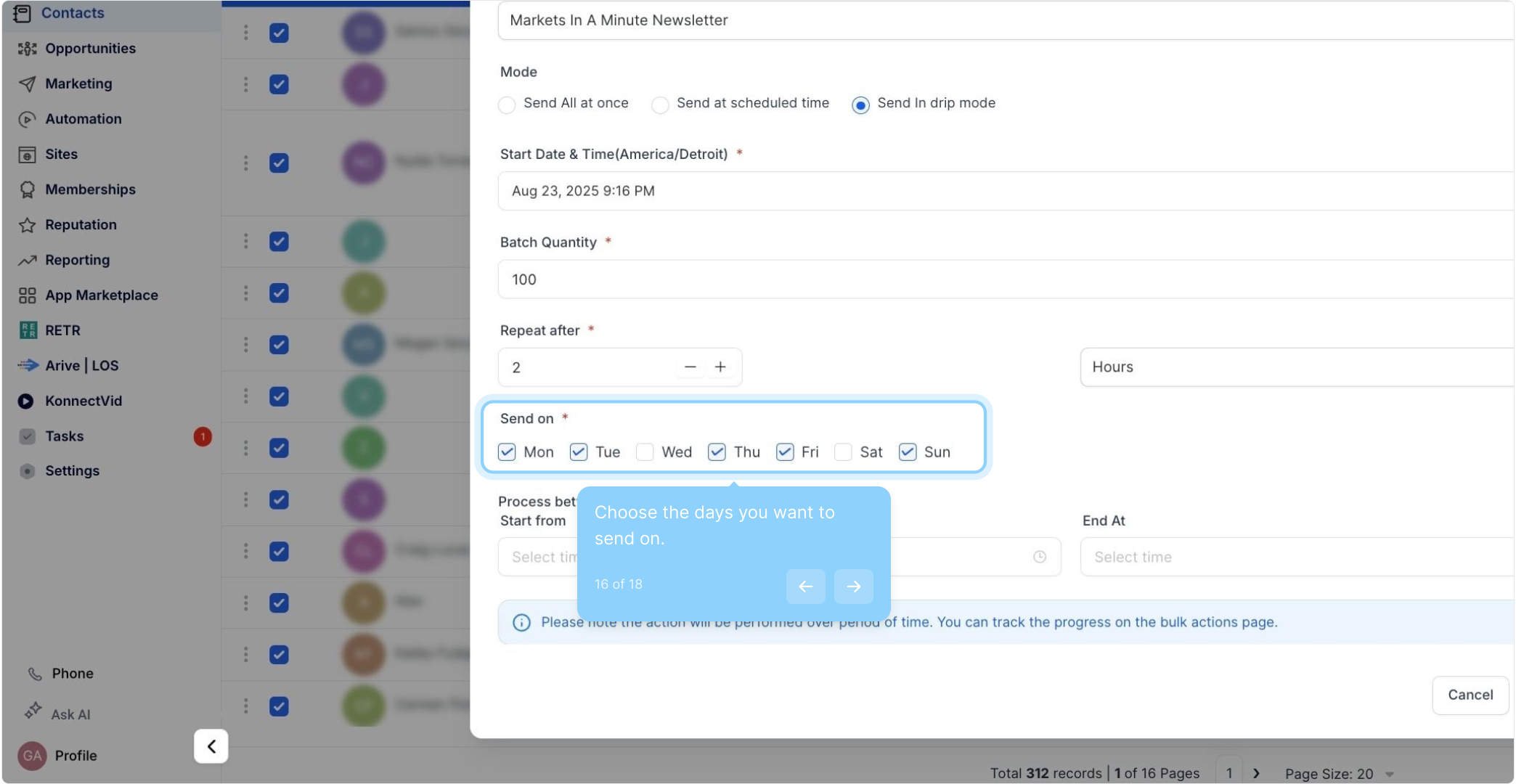The image size is (1516, 784).
Task: Increase Repeat after with plus button
Action: (720, 367)
